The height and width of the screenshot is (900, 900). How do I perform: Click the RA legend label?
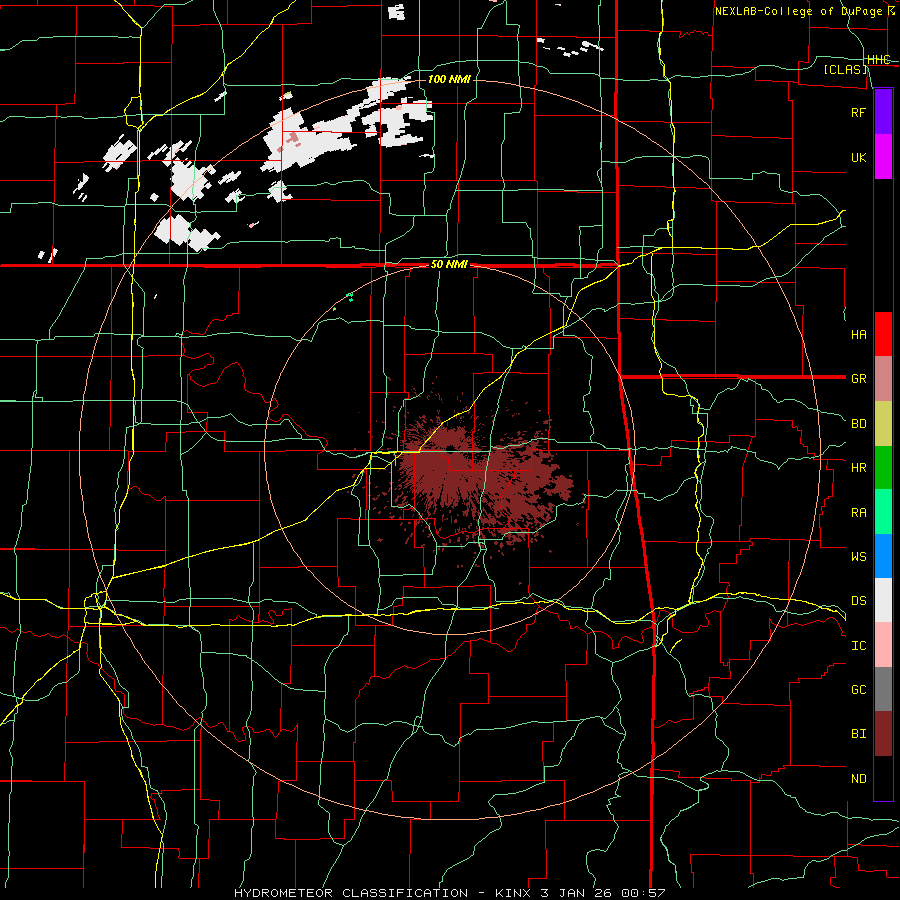858,513
